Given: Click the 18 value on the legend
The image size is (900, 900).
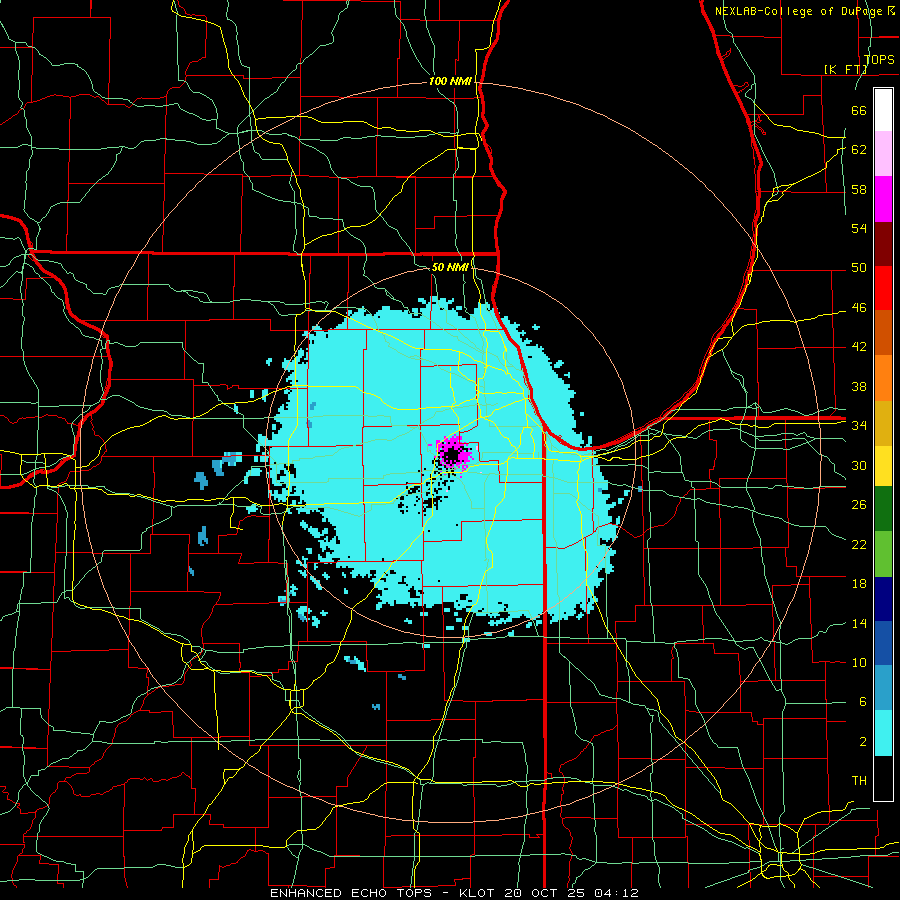Looking at the screenshot, I should (859, 584).
